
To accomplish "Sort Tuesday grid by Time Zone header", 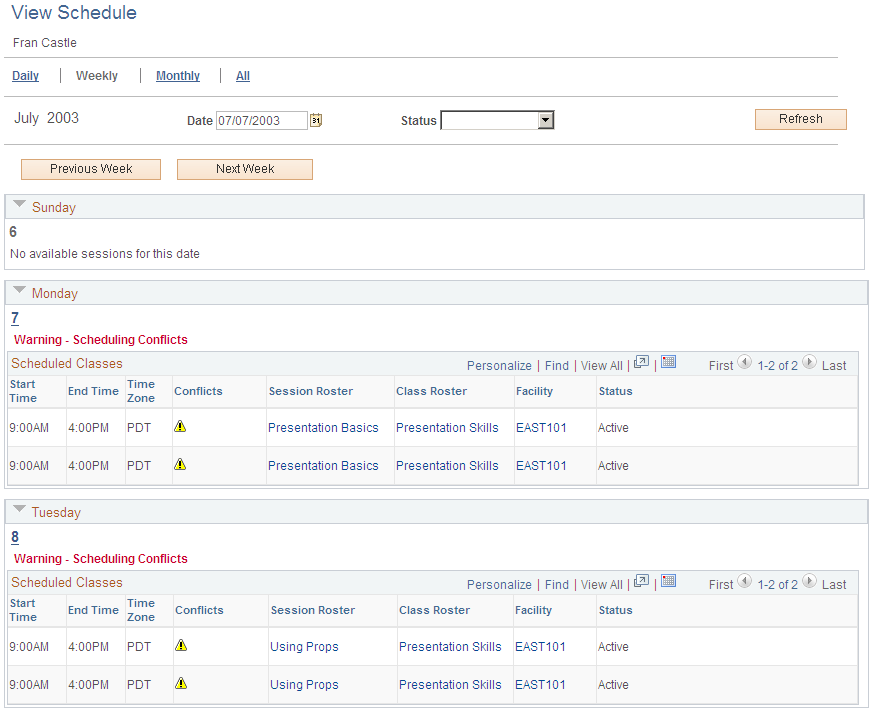I will pos(141,610).
